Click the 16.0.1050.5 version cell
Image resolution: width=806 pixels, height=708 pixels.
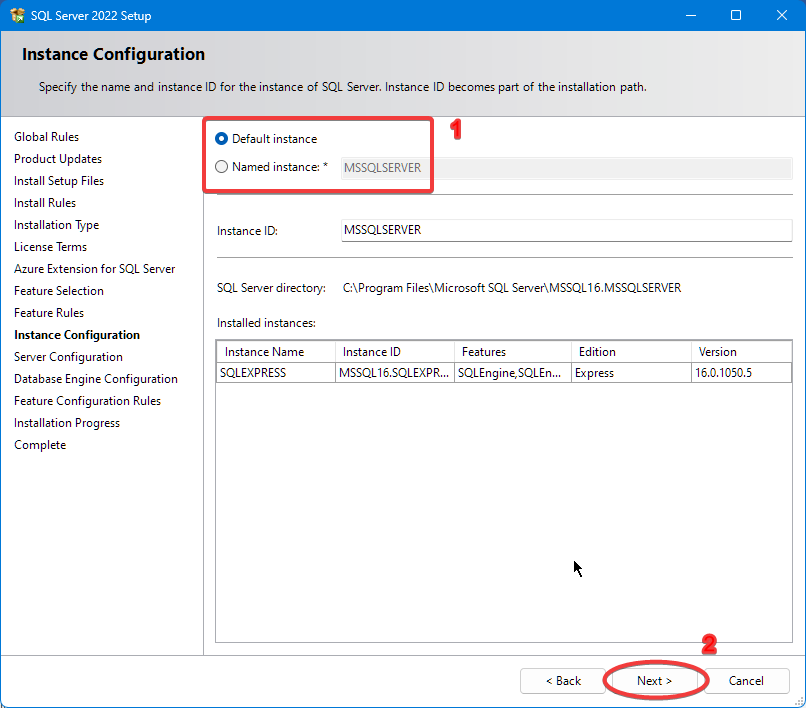(x=741, y=373)
